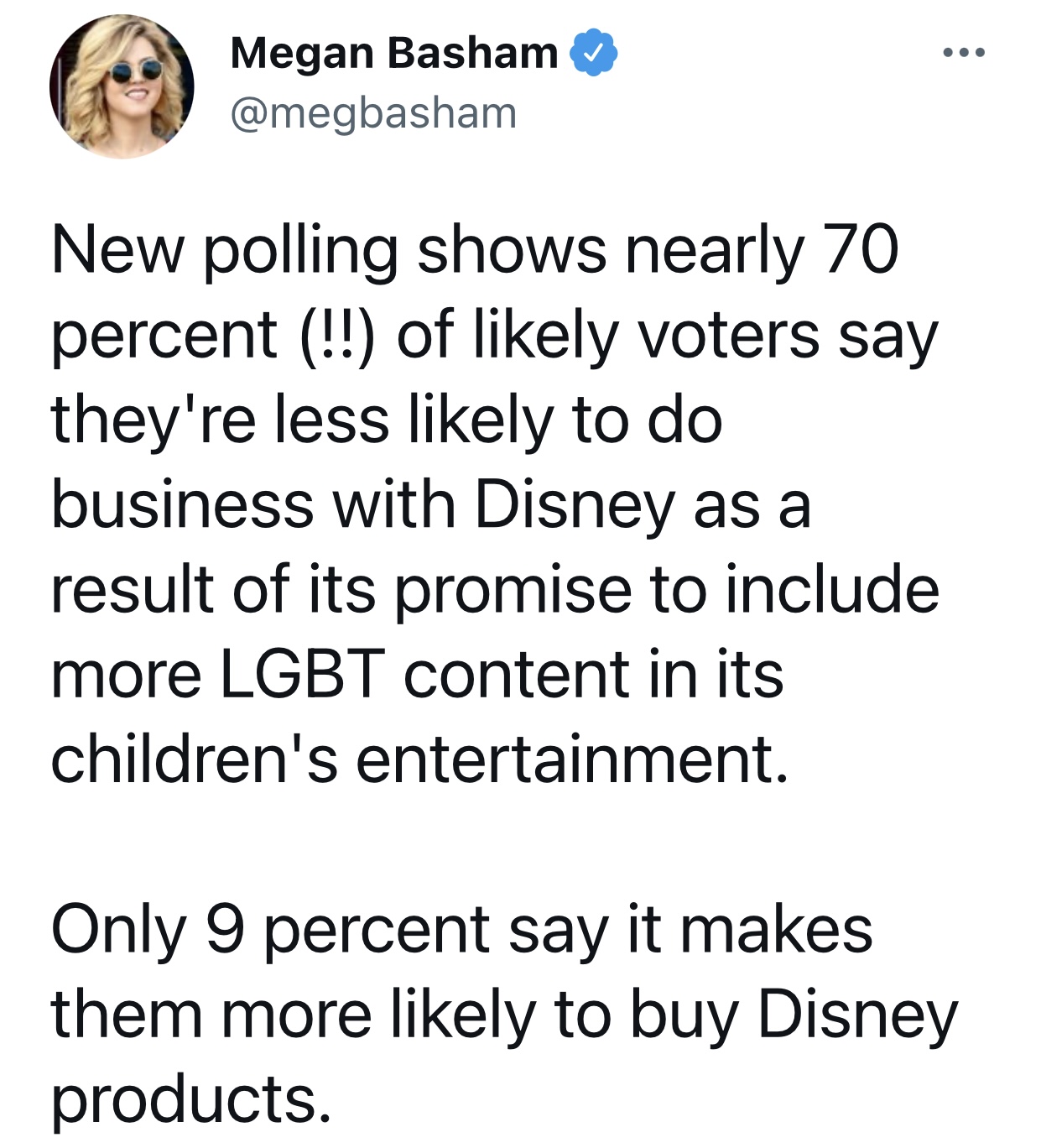Click "Disney" in "buy Disney products"
The height and width of the screenshot is (1148, 1041).
[857, 1015]
